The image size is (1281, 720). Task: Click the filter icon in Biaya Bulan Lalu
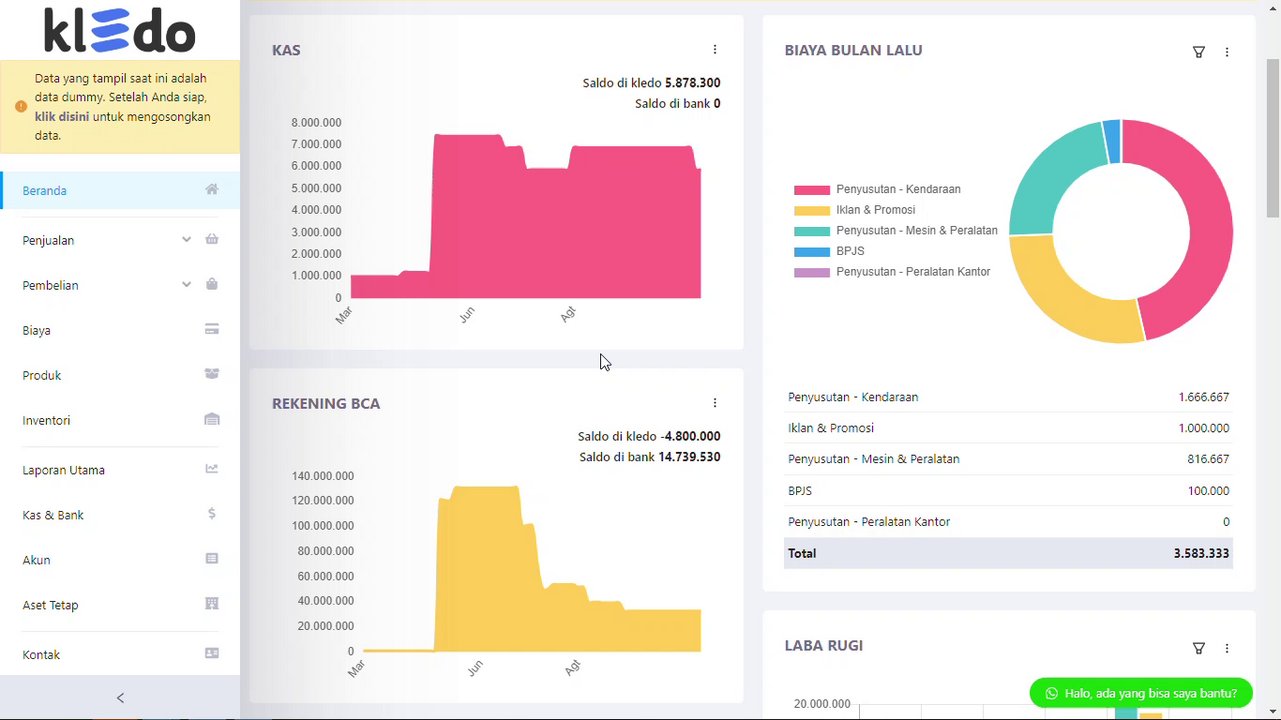click(x=1199, y=52)
